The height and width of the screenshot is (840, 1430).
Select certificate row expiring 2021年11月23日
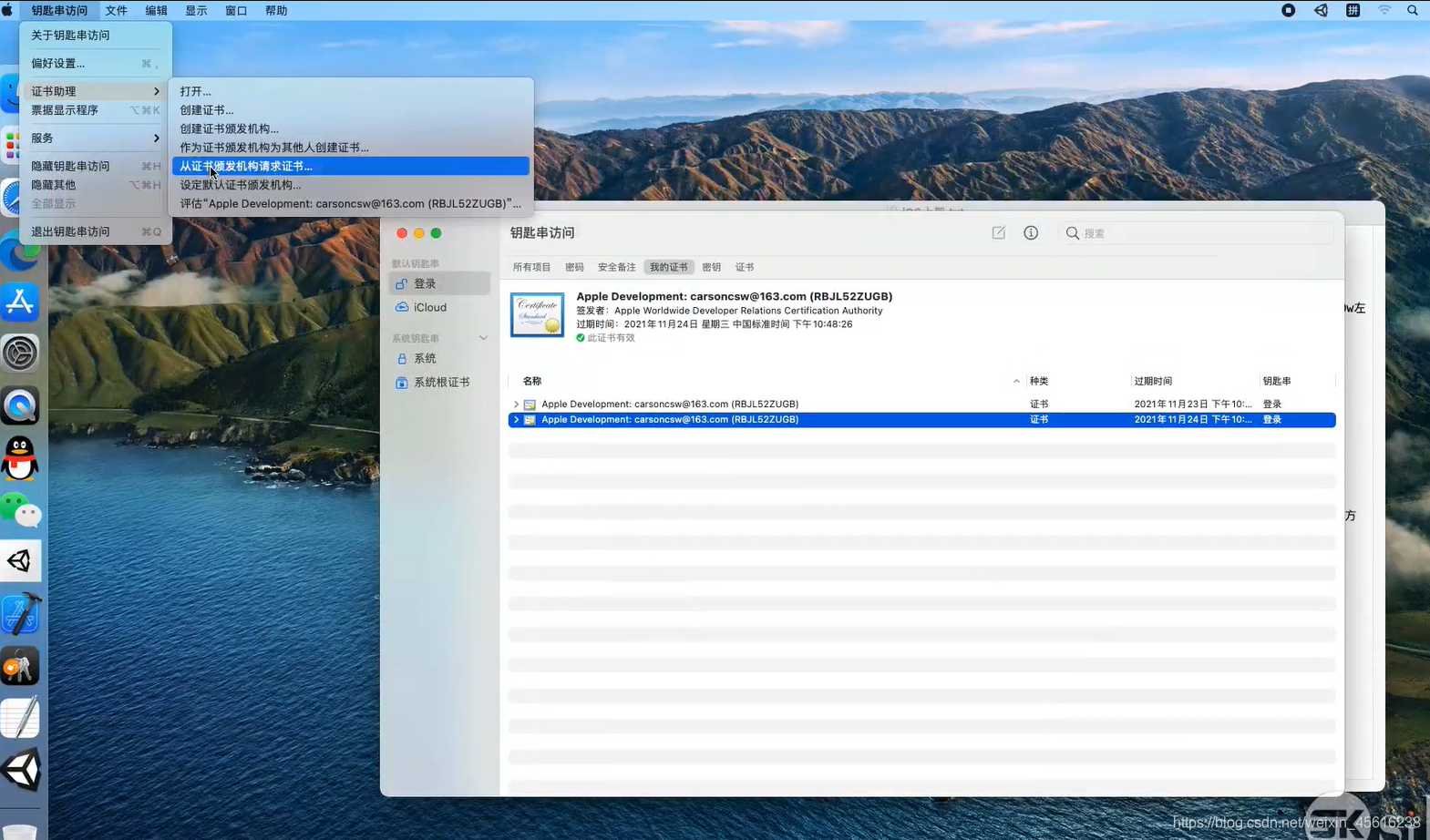pyautogui.click(x=921, y=404)
